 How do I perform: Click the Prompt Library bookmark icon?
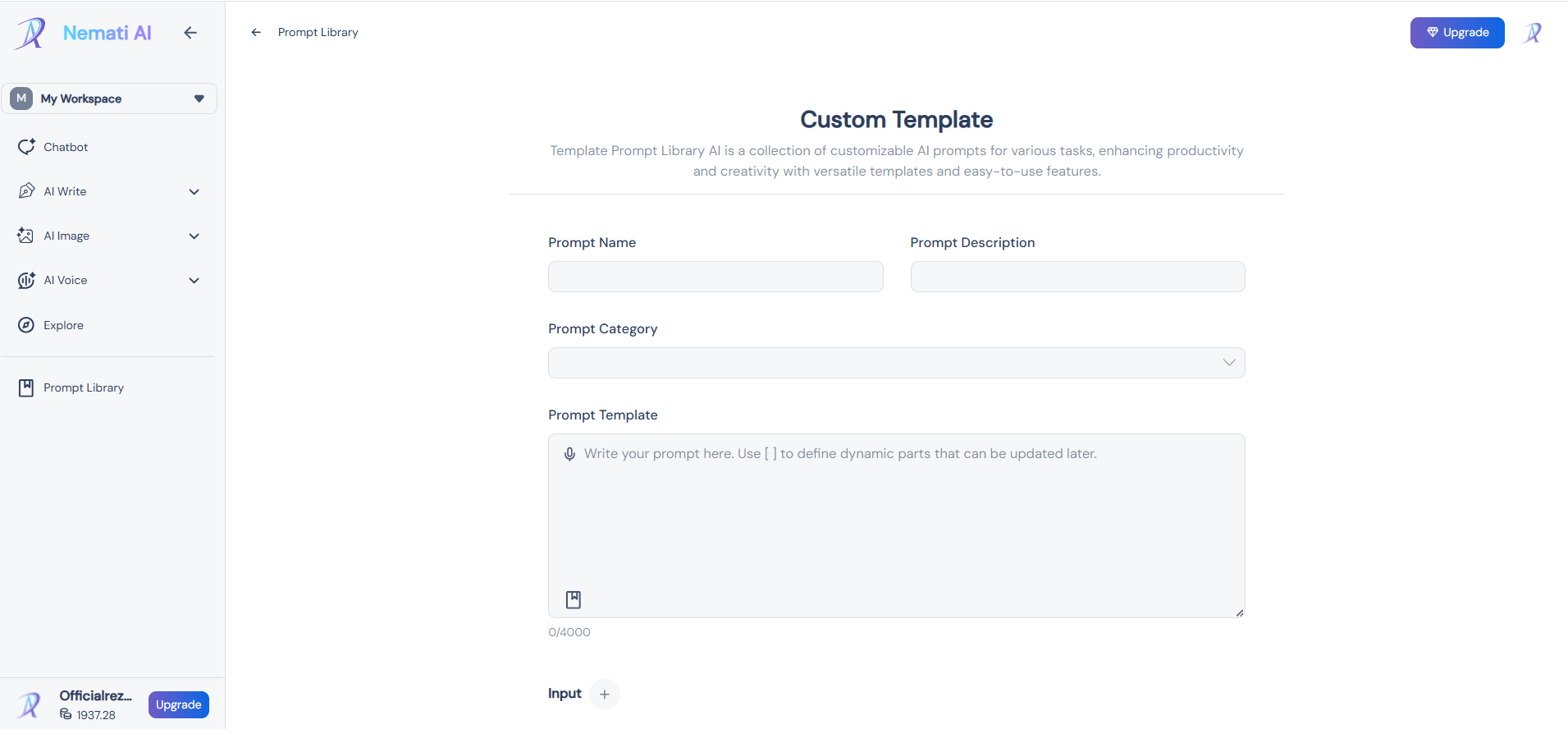[27, 387]
